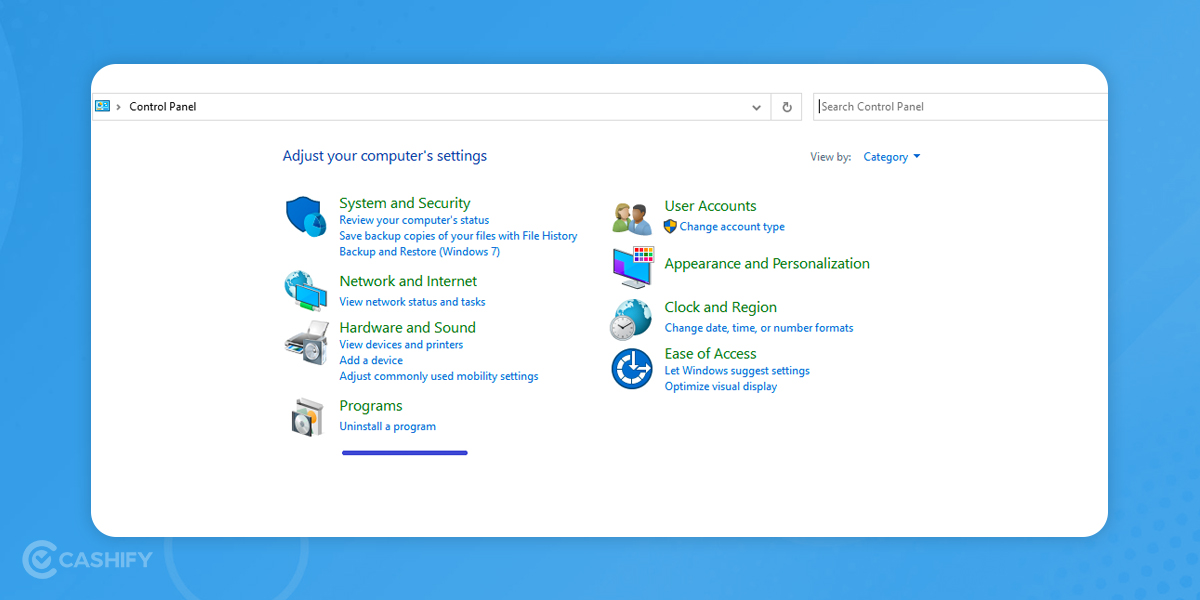Click the Hardware and Sound printer icon
Screen dimensions: 1200x600
coord(305,344)
